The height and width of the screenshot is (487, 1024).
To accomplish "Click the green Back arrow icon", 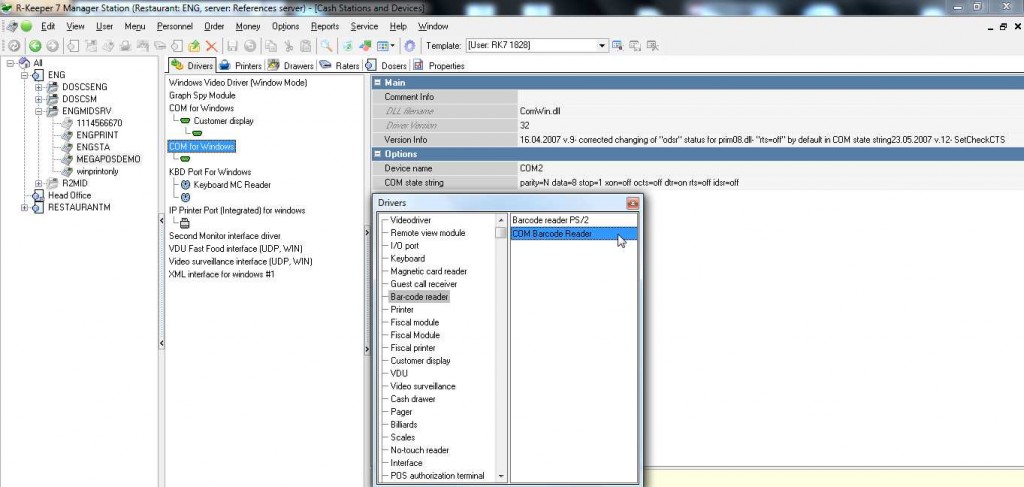I will tap(35, 46).
